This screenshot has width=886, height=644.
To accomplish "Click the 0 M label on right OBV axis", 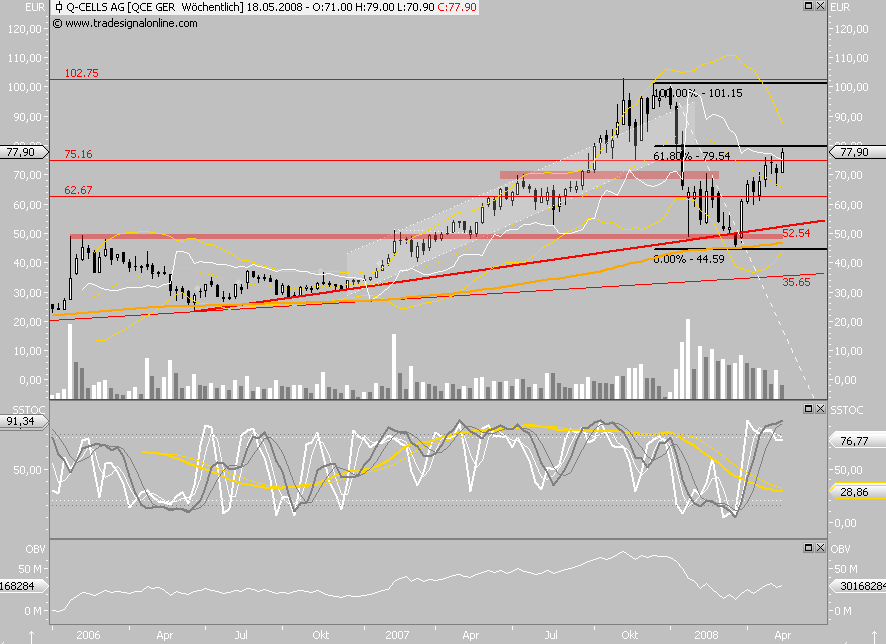I will [x=842, y=611].
